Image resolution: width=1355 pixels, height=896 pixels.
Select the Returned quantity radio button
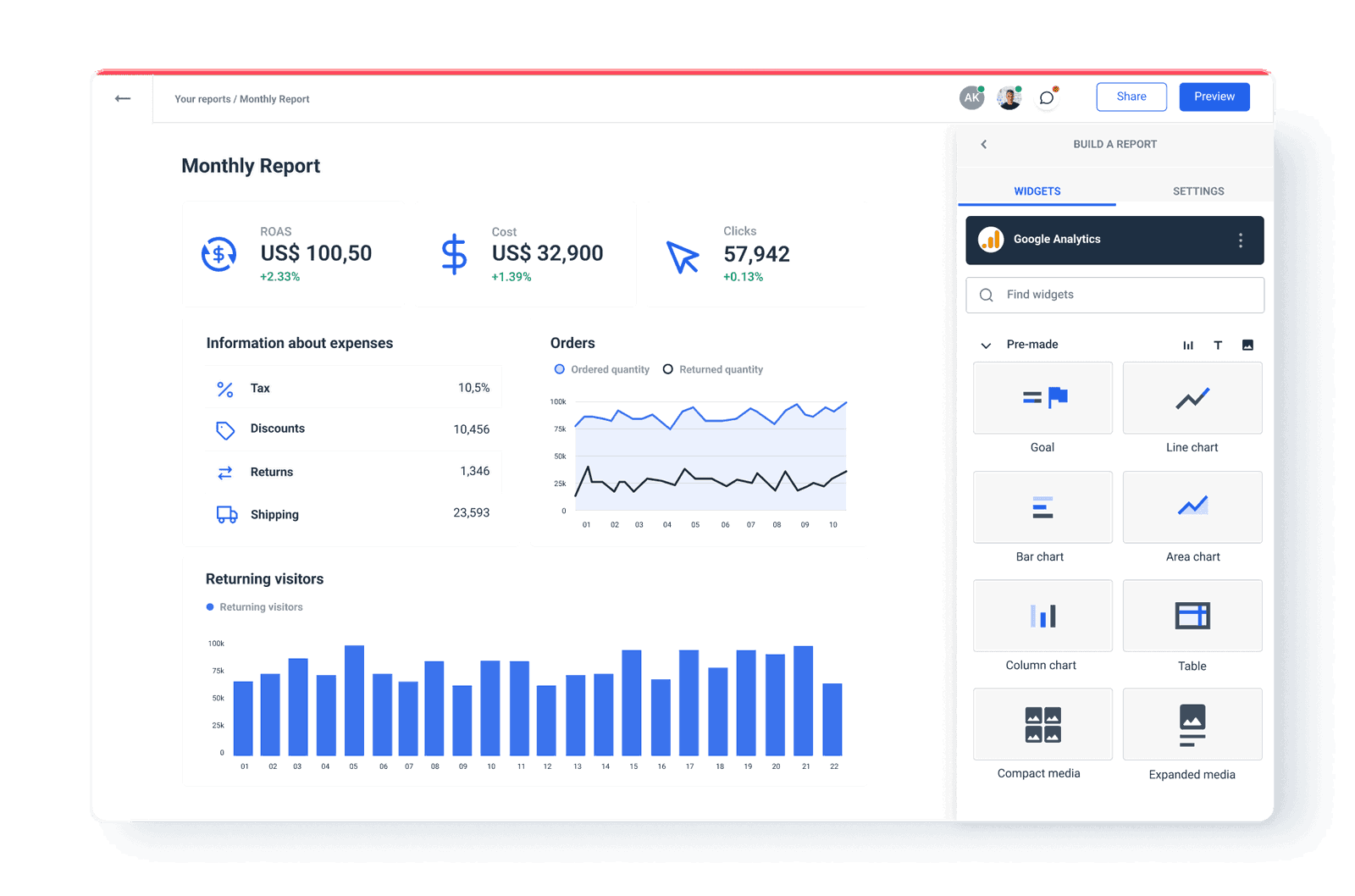pyautogui.click(x=668, y=369)
